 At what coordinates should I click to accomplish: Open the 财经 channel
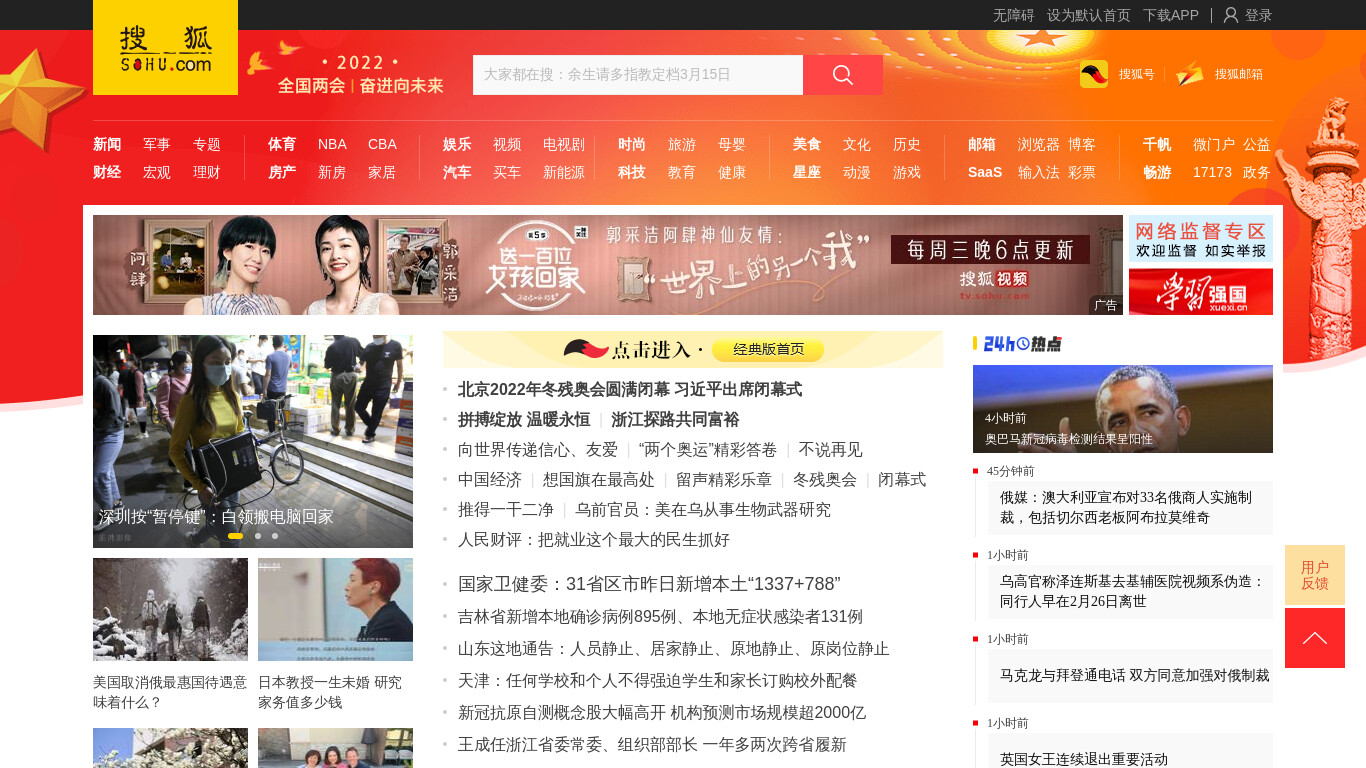coord(107,172)
